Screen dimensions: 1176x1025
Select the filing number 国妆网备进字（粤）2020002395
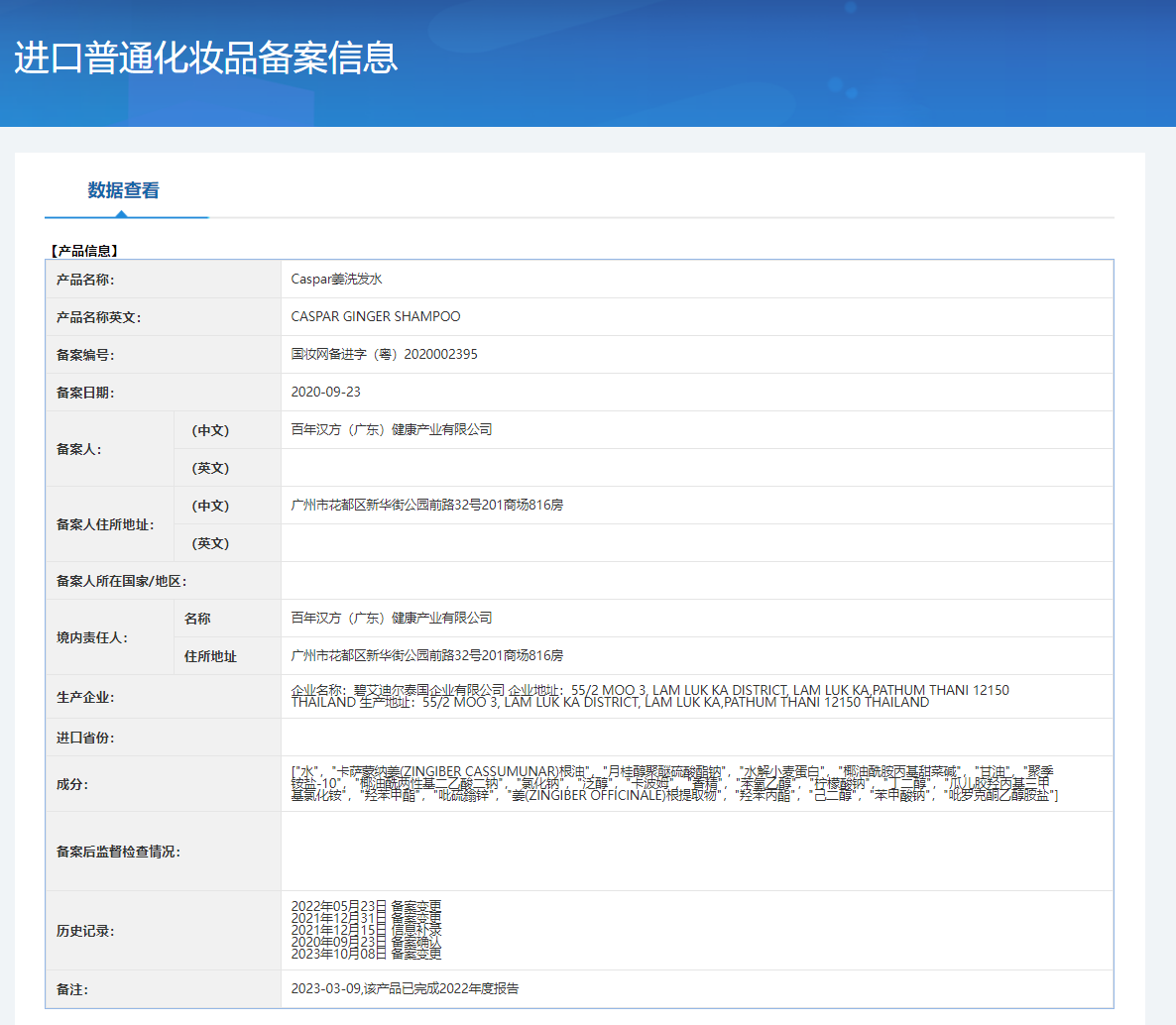(x=384, y=355)
